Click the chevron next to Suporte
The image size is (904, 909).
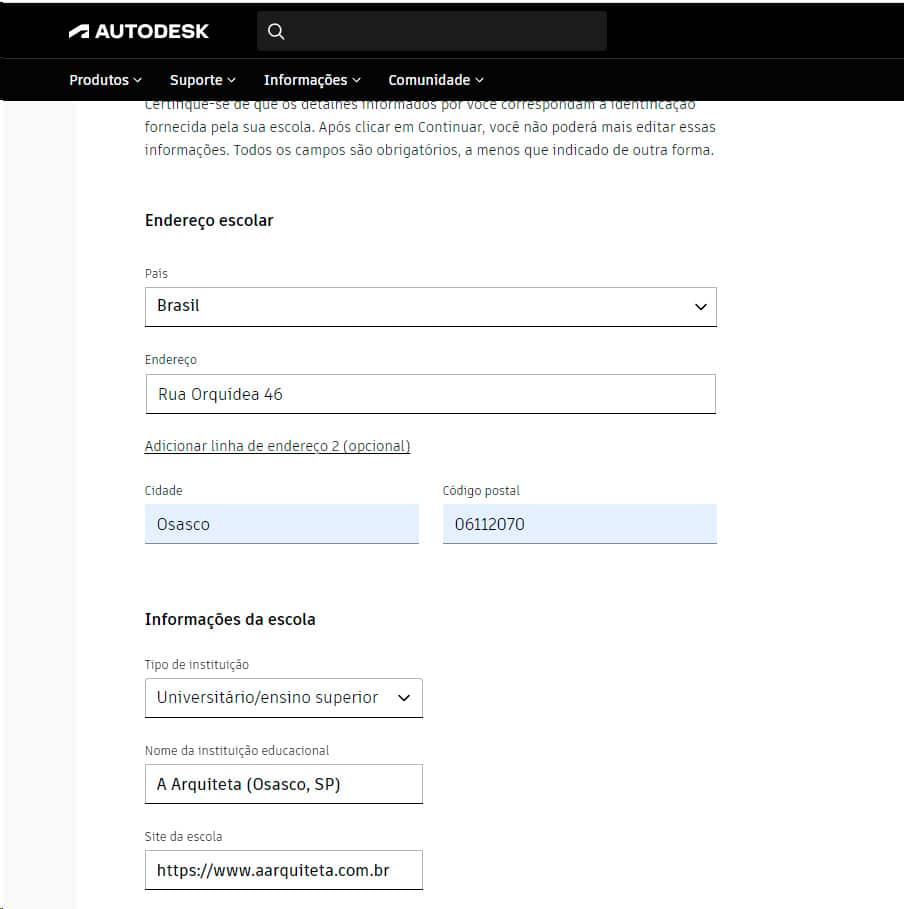232,80
